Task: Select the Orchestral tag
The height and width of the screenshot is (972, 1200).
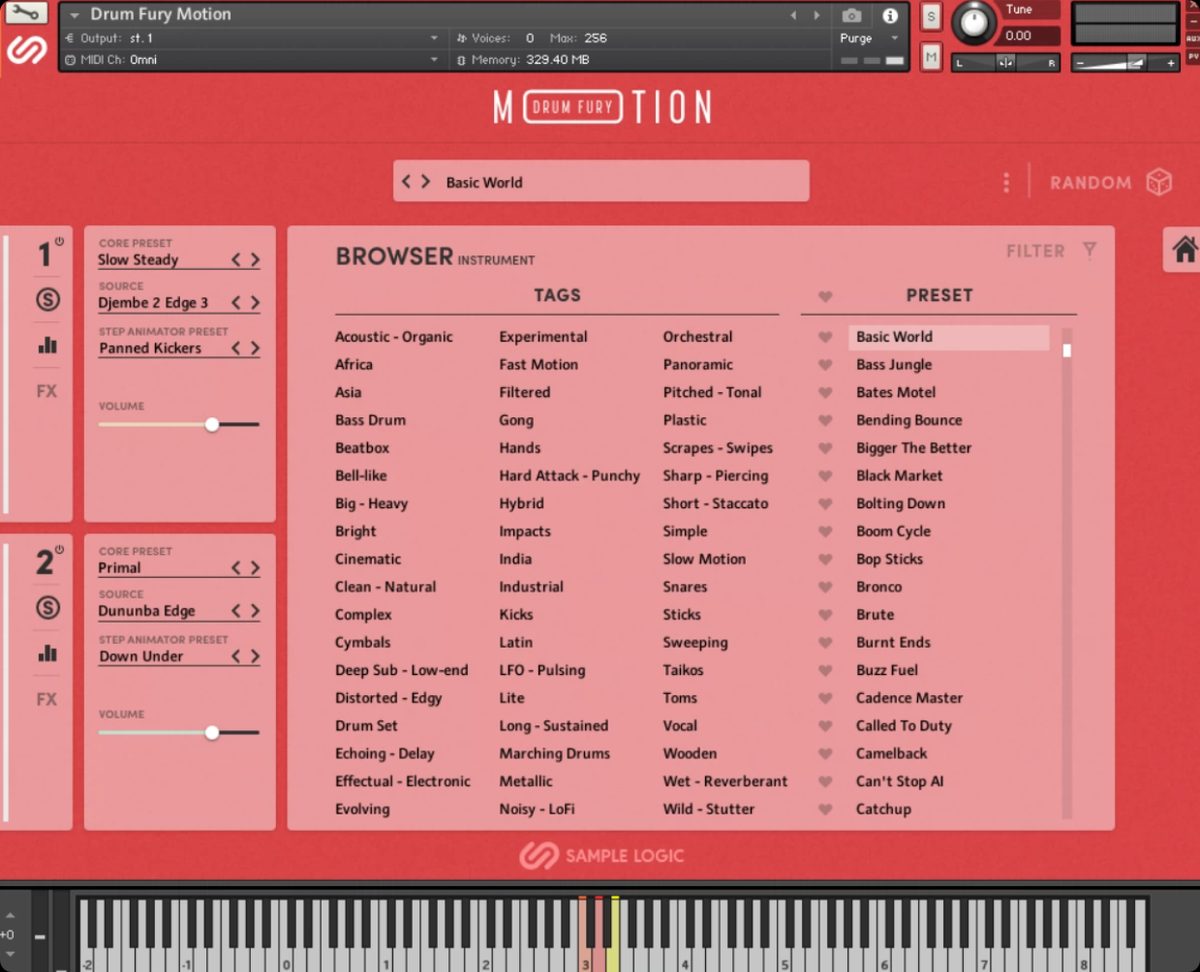Action: pyautogui.click(x=698, y=337)
